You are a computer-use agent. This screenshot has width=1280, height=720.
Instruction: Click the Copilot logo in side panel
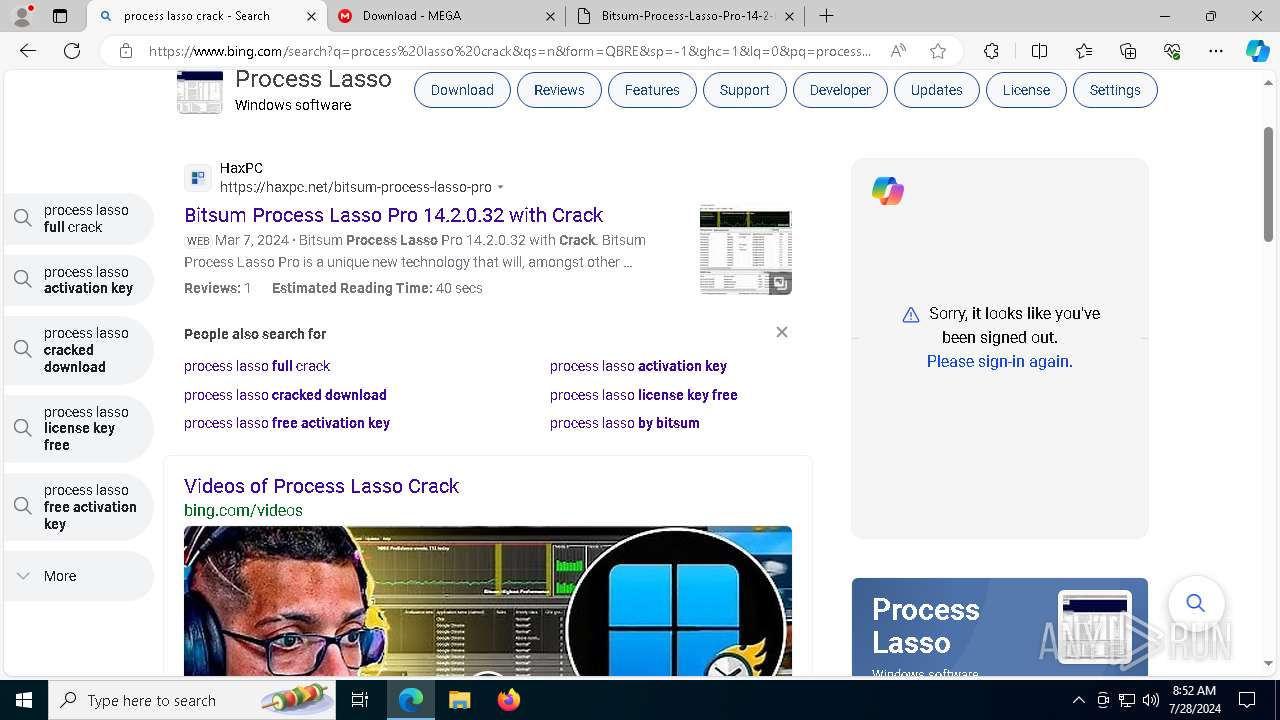pos(888,191)
